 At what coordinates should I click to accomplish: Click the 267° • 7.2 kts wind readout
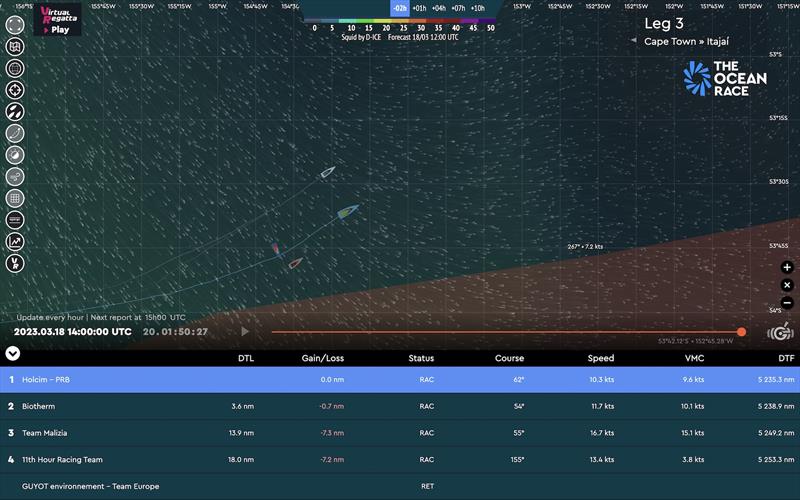click(x=585, y=246)
